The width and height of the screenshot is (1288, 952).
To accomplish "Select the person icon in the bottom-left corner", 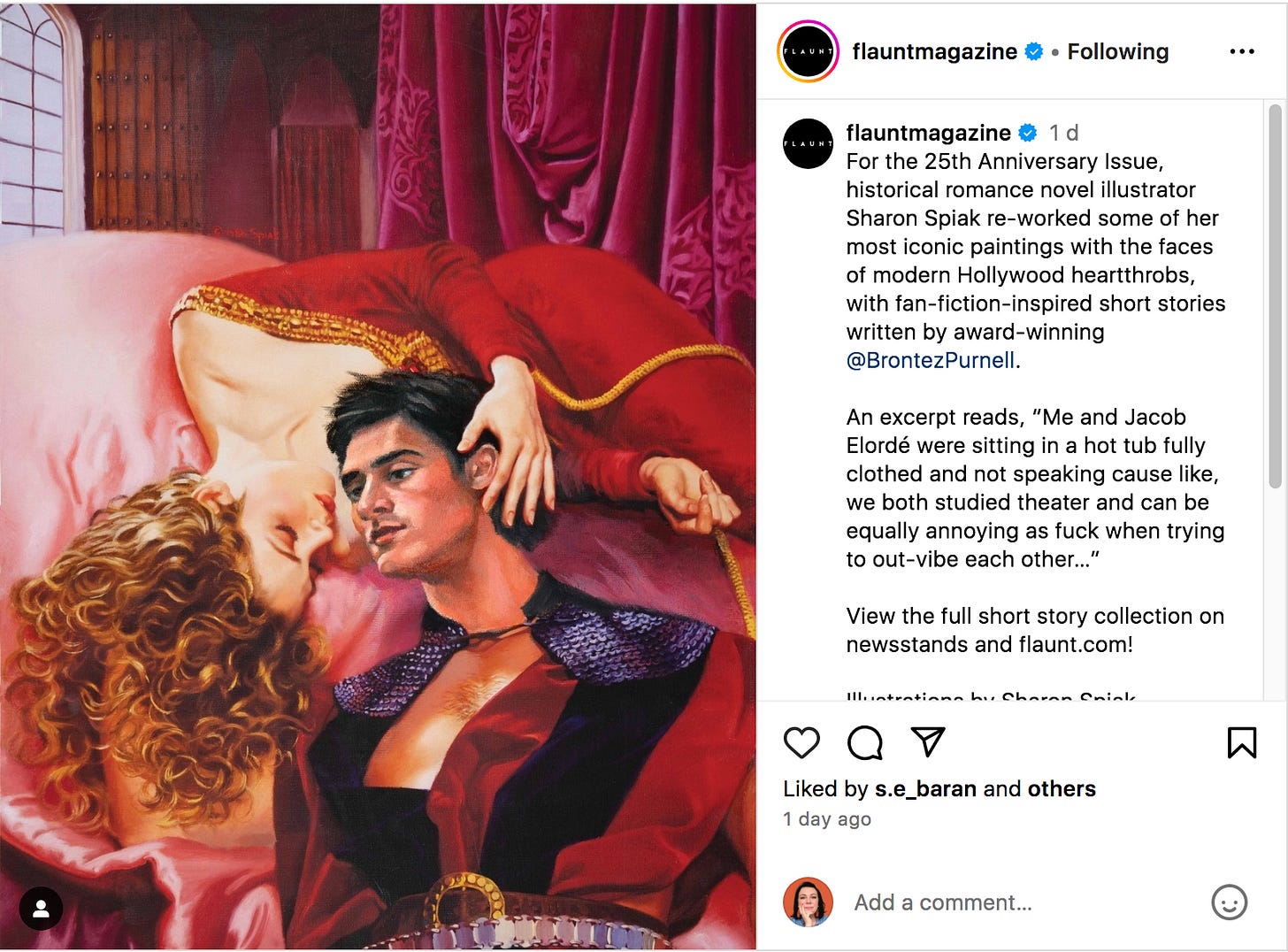I will point(42,909).
